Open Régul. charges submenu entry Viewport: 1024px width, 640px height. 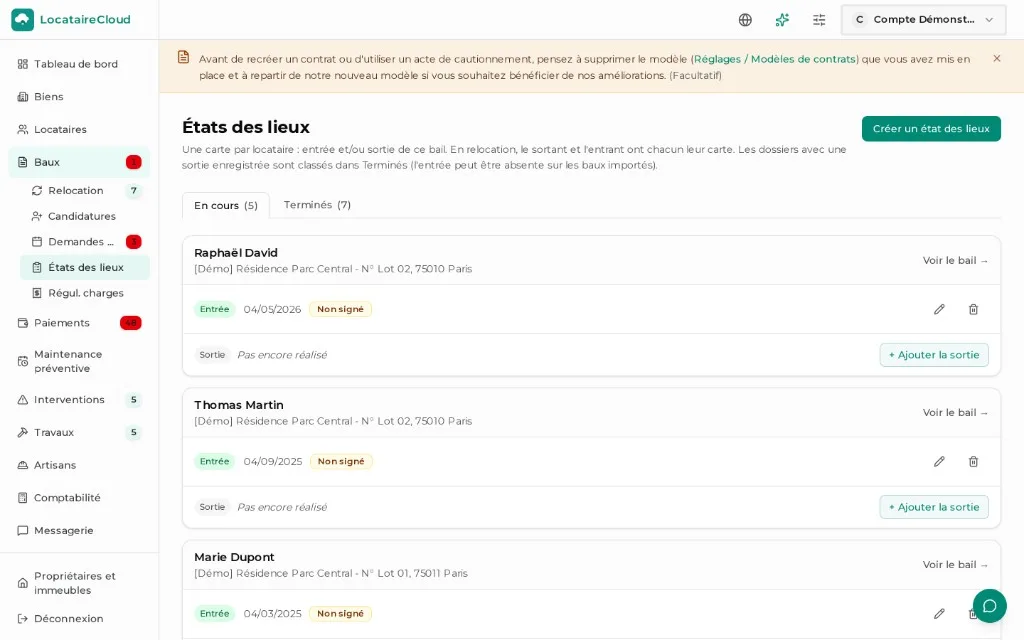point(85,293)
